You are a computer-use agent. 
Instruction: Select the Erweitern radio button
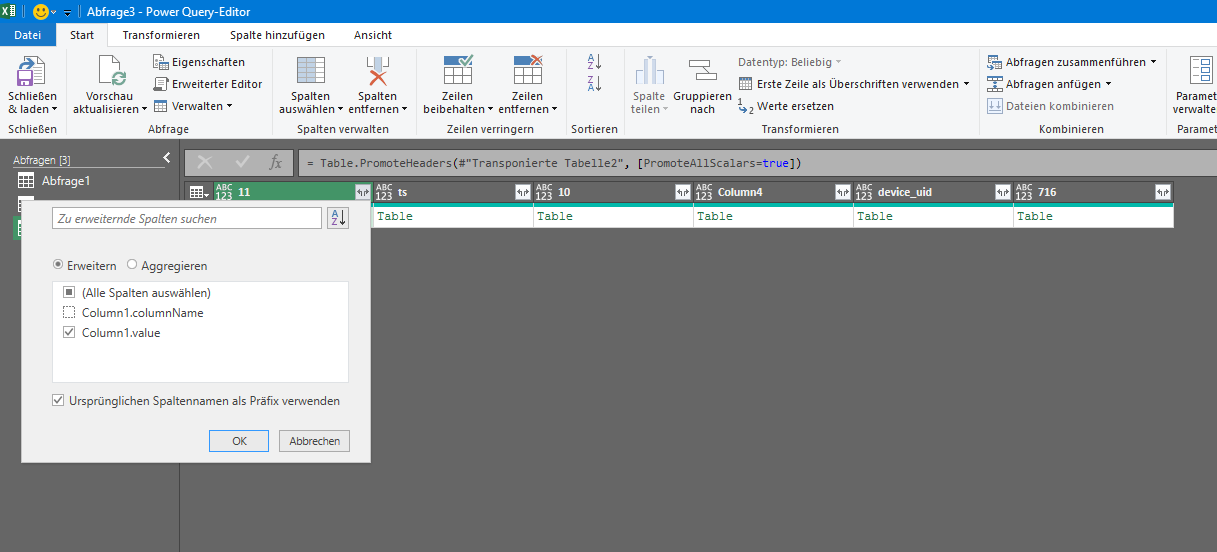click(58, 266)
